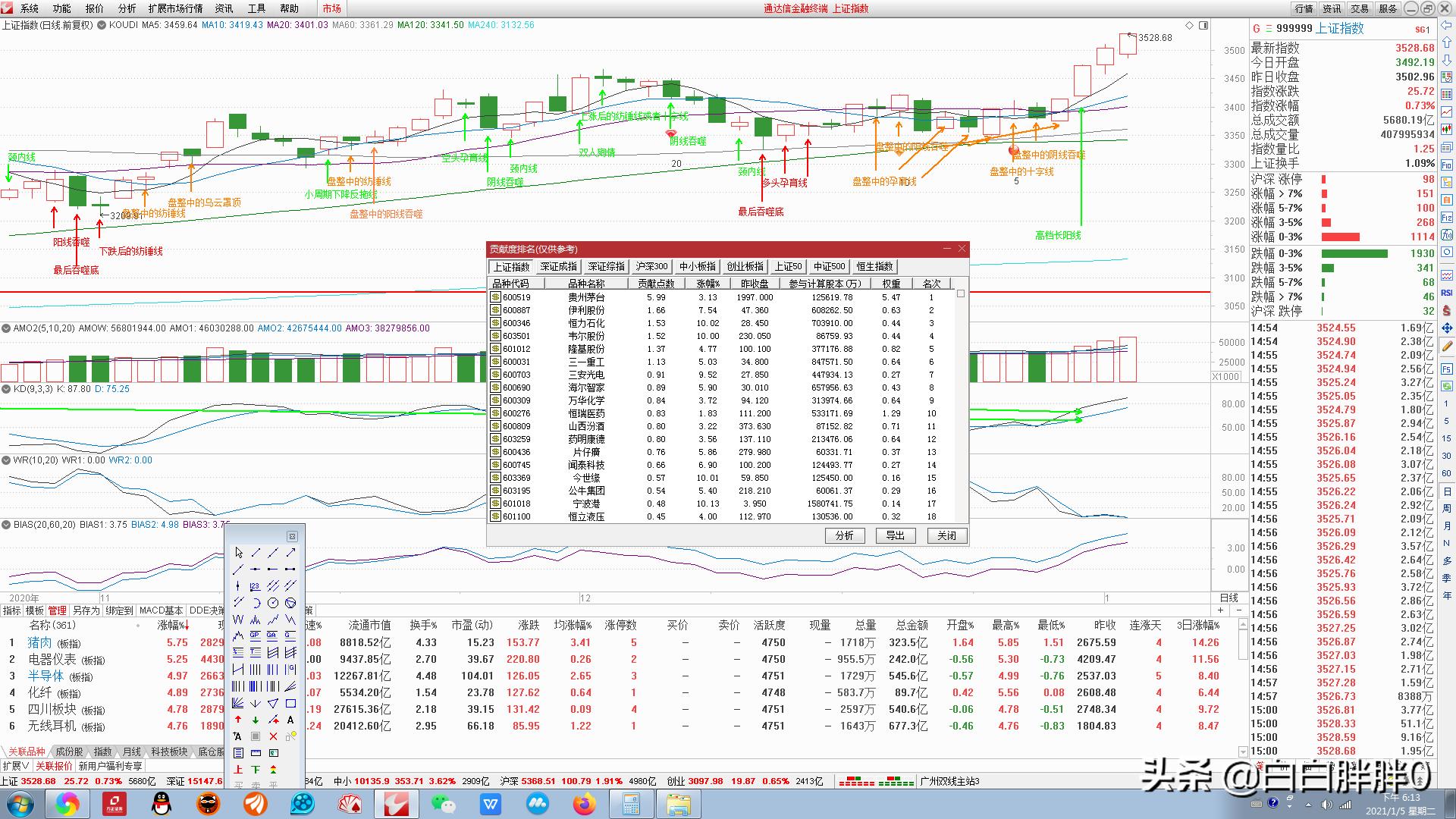Click the 市场 tab in menu bar

pyautogui.click(x=331, y=8)
